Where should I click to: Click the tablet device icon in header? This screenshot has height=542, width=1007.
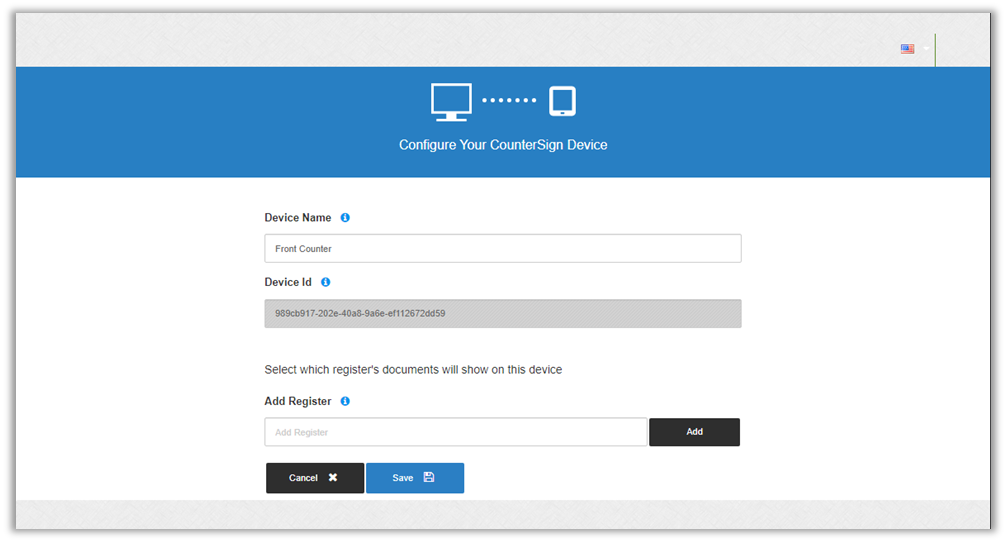tap(563, 101)
